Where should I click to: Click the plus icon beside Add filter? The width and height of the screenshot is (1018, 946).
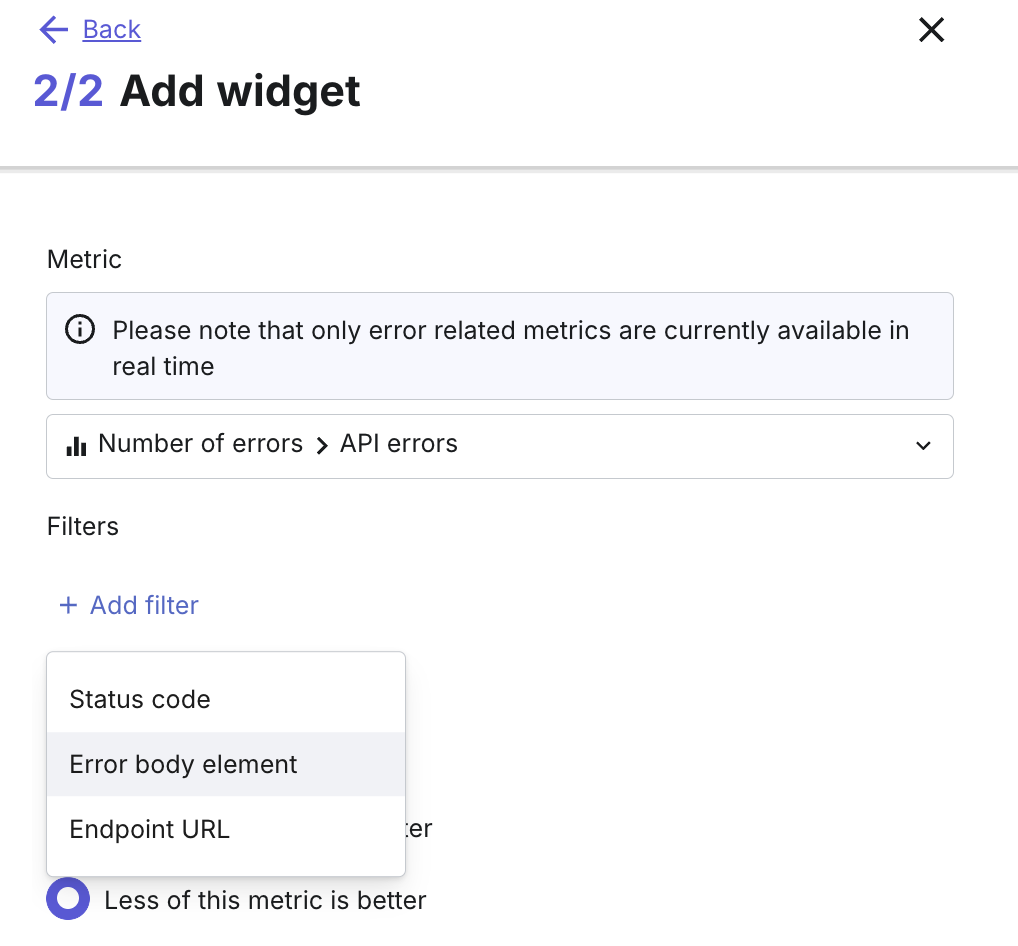68,605
